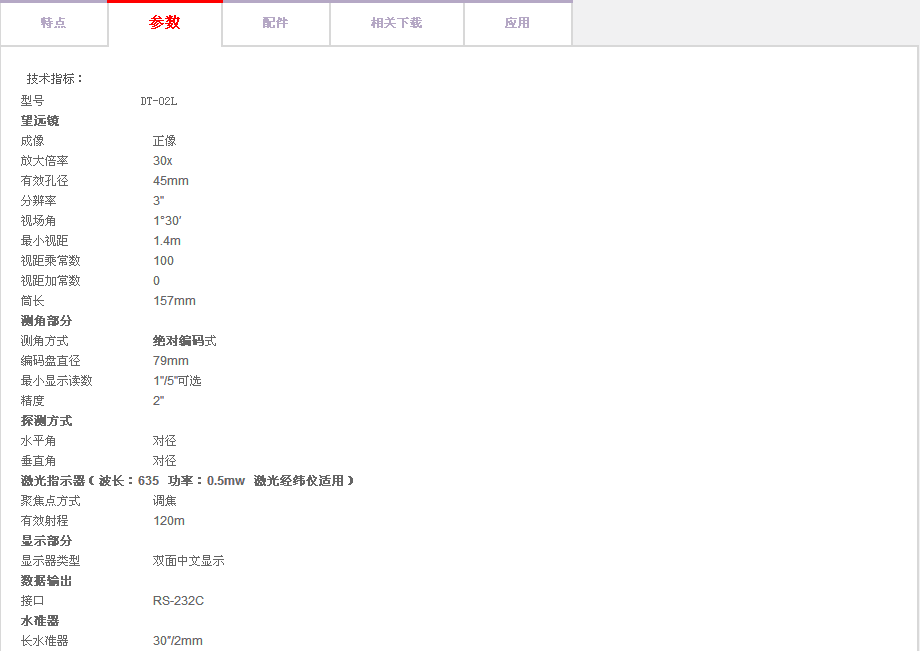Click the 绝对编码式 value text
920x651 pixels.
pos(184,341)
